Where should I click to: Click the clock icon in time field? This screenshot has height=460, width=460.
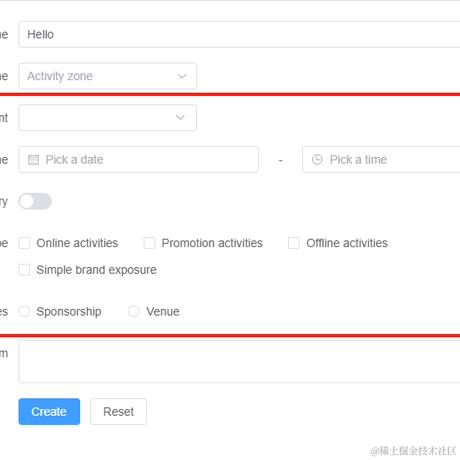(317, 160)
